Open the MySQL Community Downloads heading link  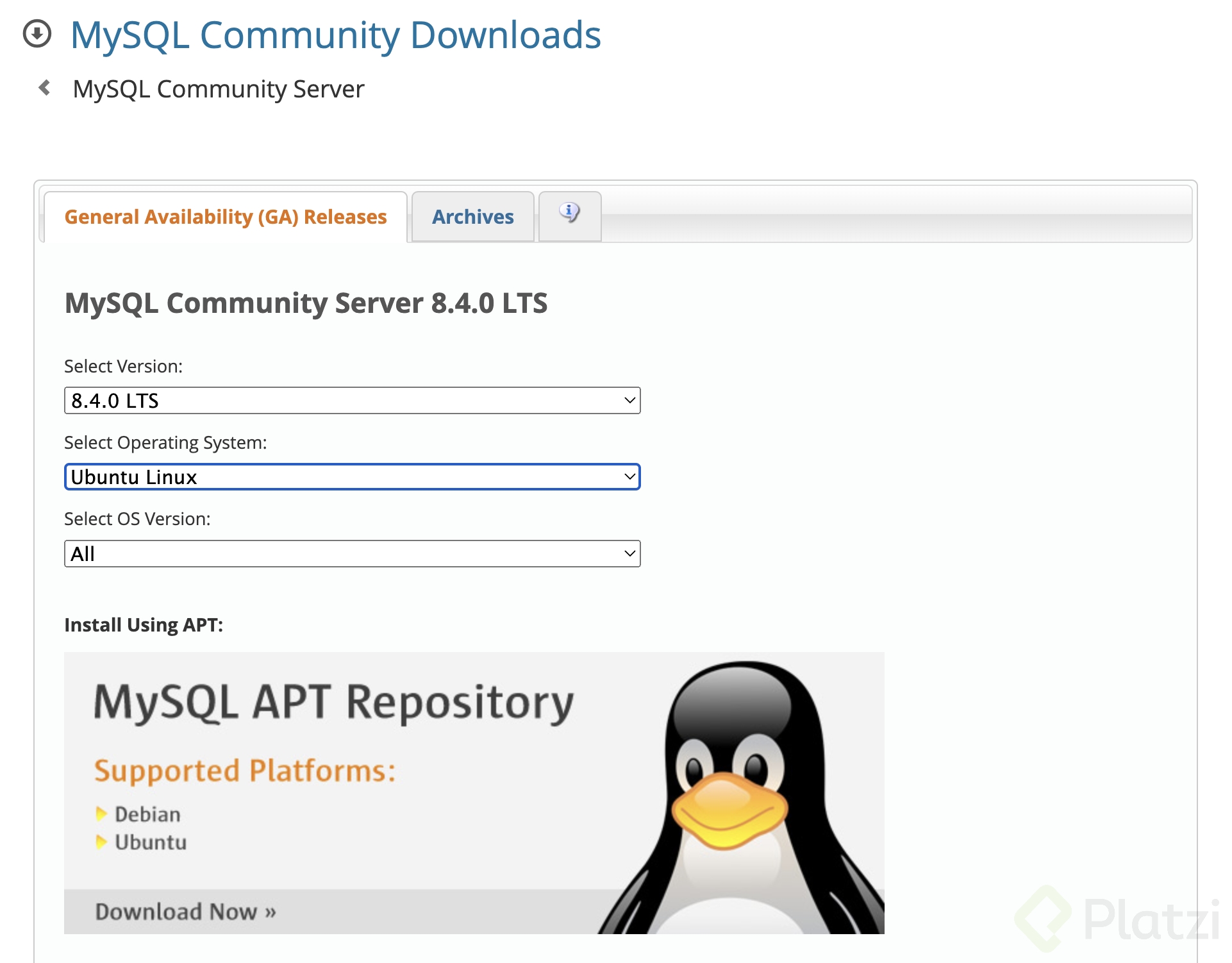click(336, 35)
